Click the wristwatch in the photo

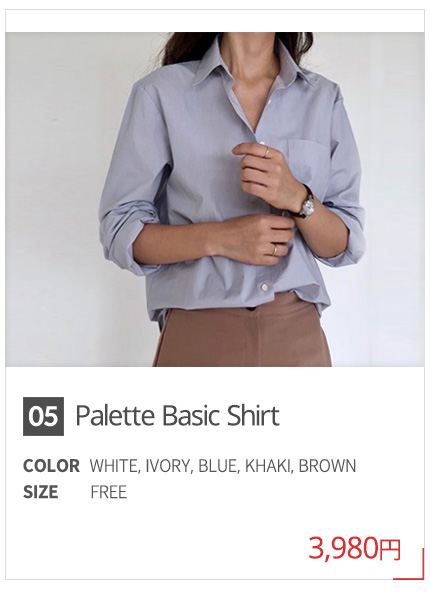pos(307,207)
